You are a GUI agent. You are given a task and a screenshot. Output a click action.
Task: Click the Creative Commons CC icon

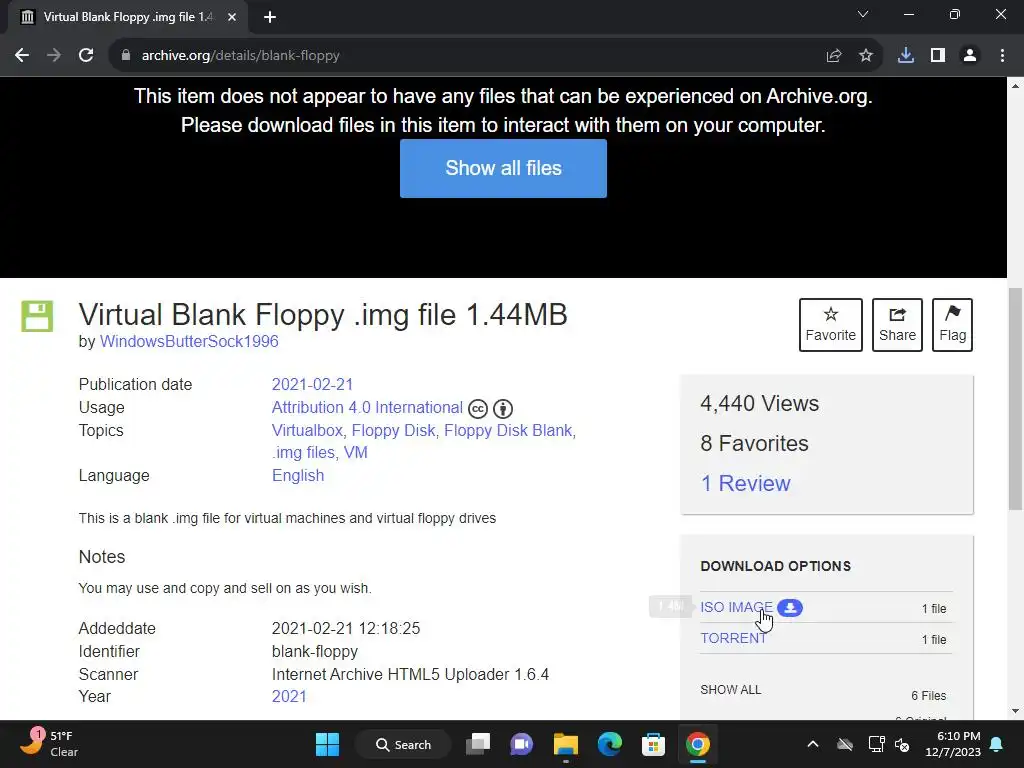(x=478, y=409)
